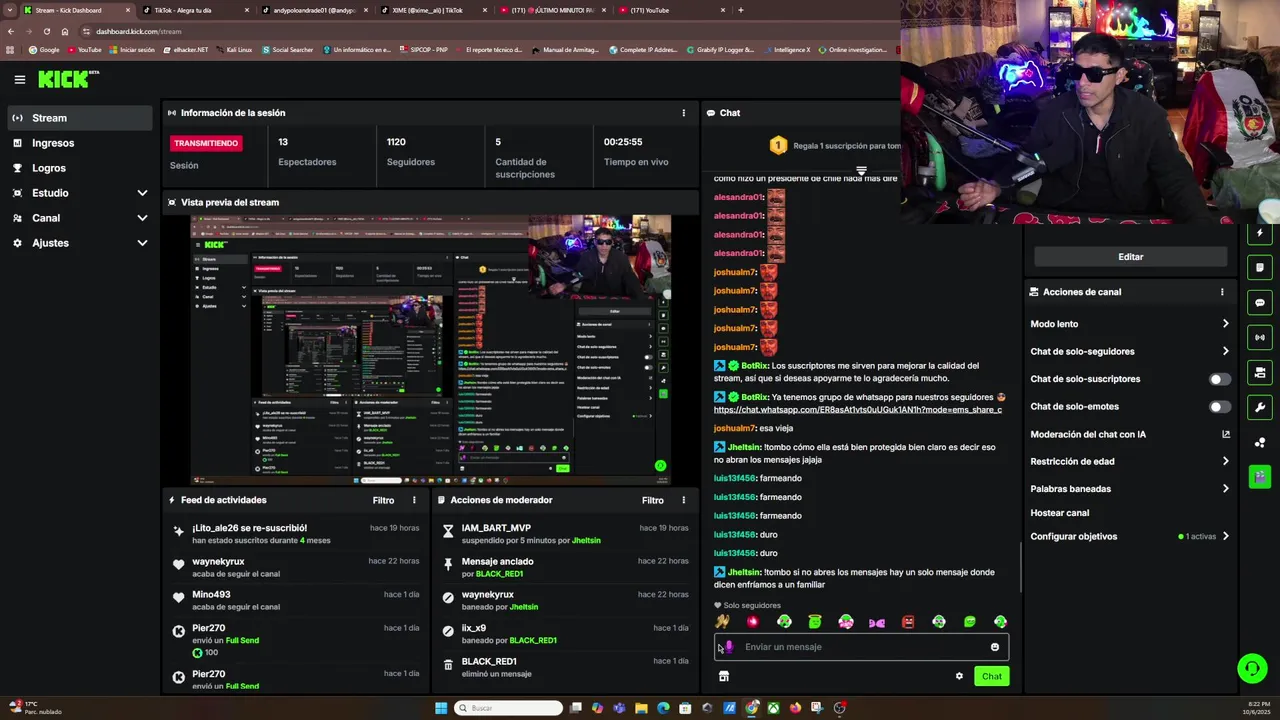Image resolution: width=1280 pixels, height=720 pixels.
Task: Open the new browser tab button
Action: (x=740, y=10)
